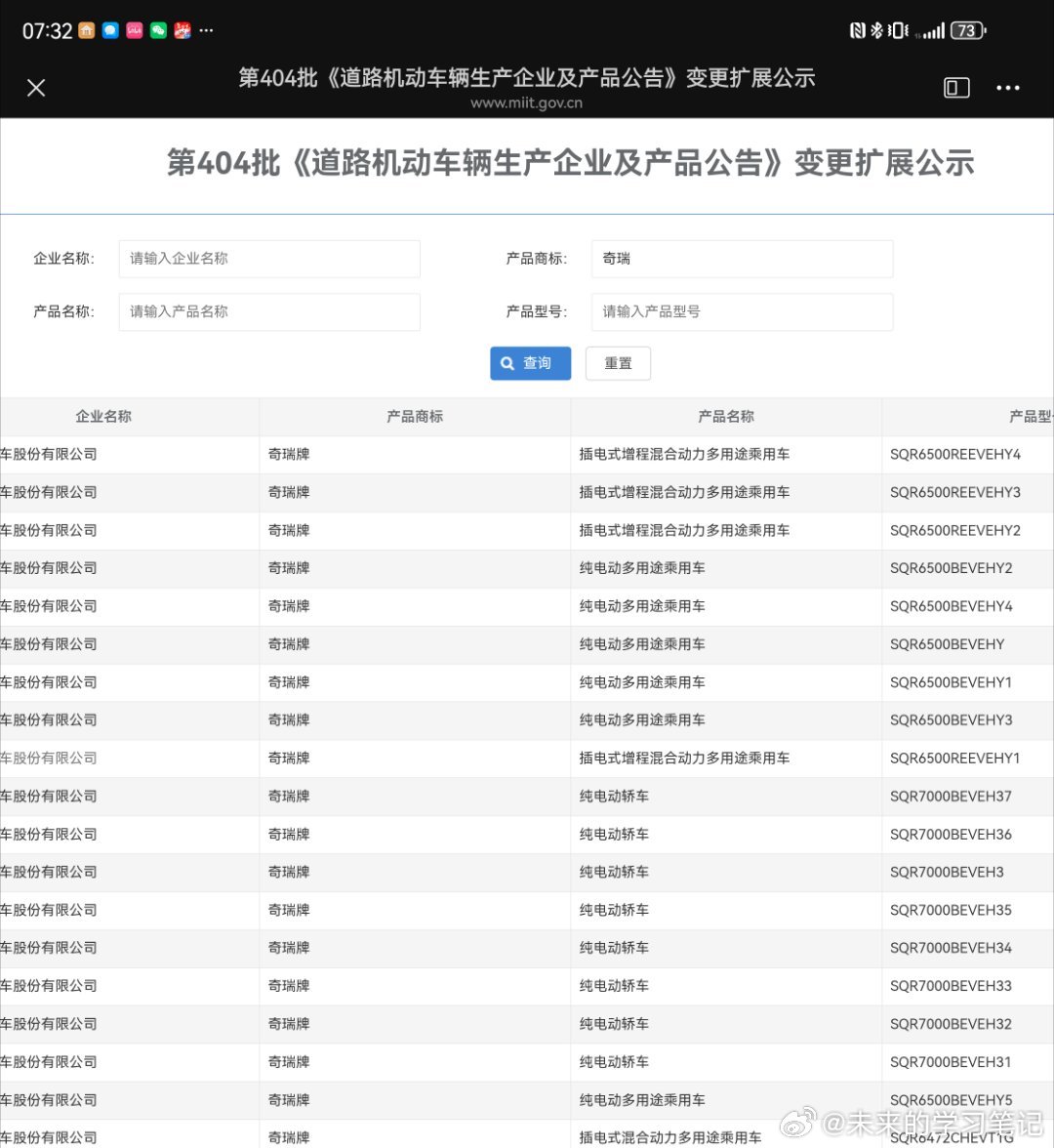This screenshot has height=1148, width=1054.
Task: Tap the Bluetooth status icon
Action: 876,31
